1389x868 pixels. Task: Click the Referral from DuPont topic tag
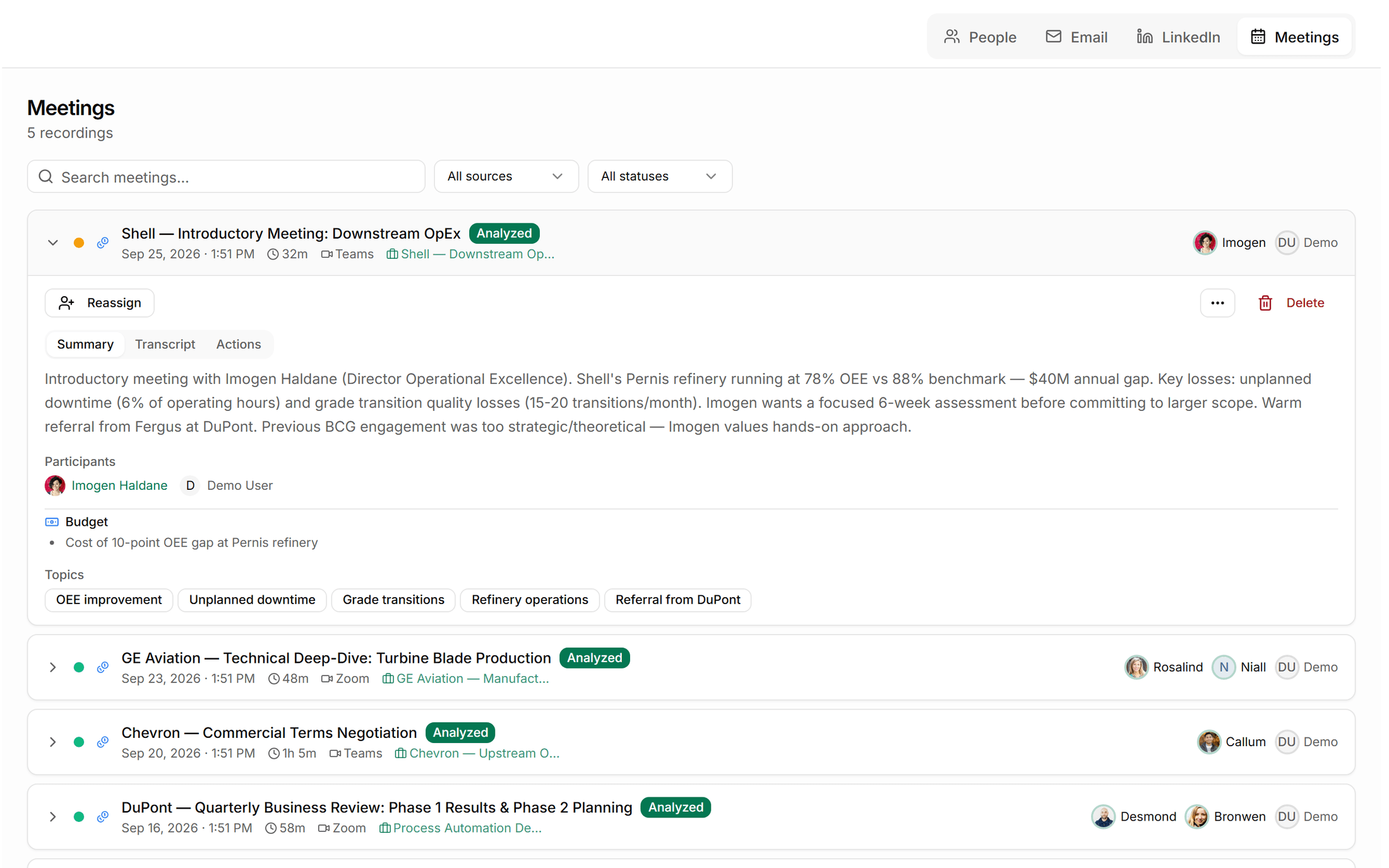coord(677,600)
